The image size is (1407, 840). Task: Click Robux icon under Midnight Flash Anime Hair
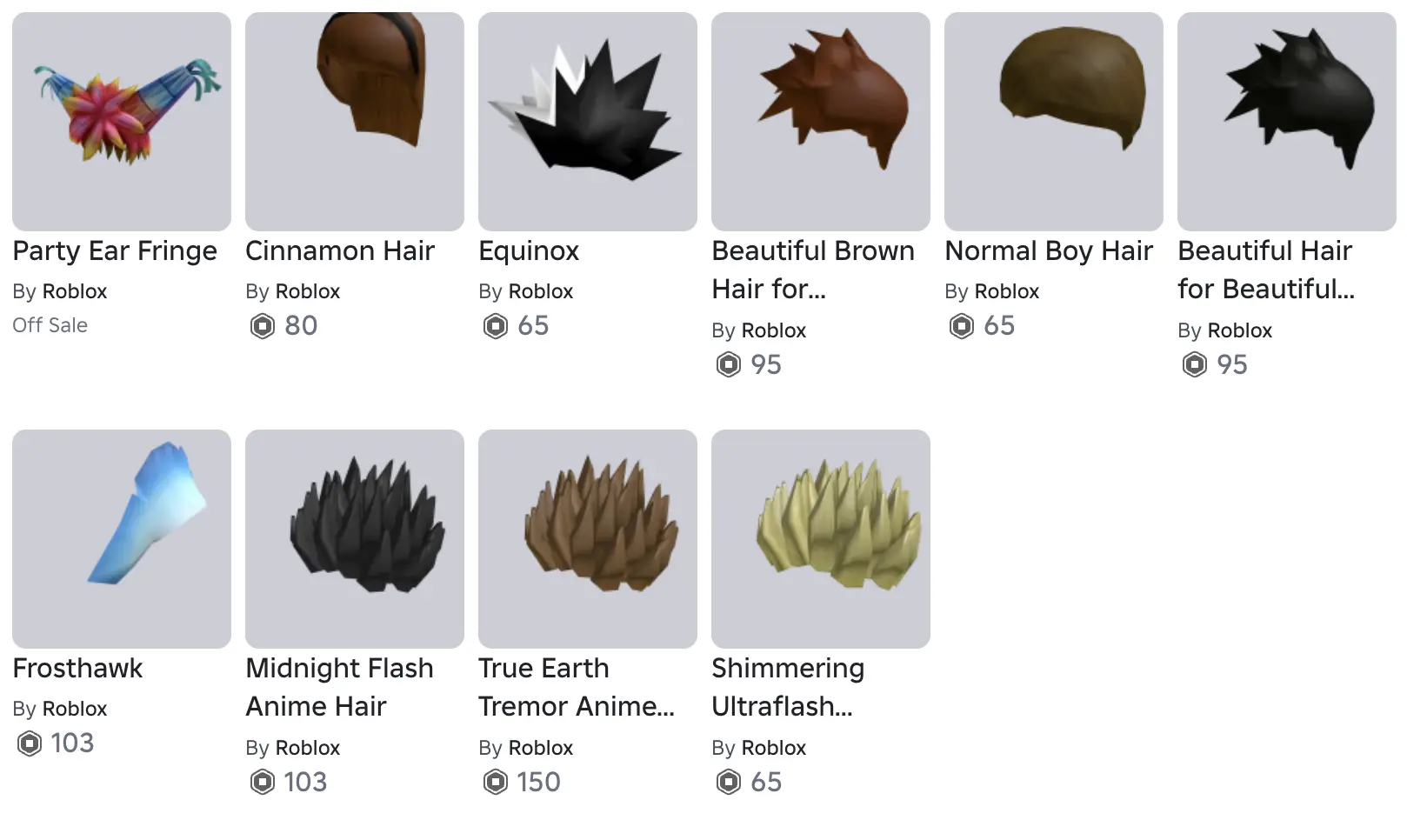click(263, 783)
